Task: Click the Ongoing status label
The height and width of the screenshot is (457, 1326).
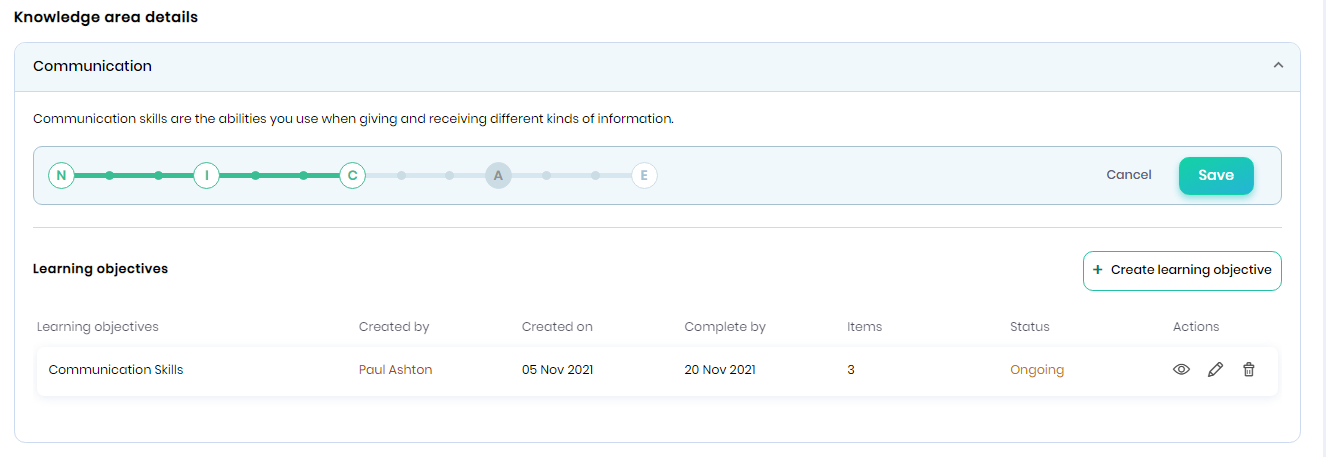Action: [1036, 370]
